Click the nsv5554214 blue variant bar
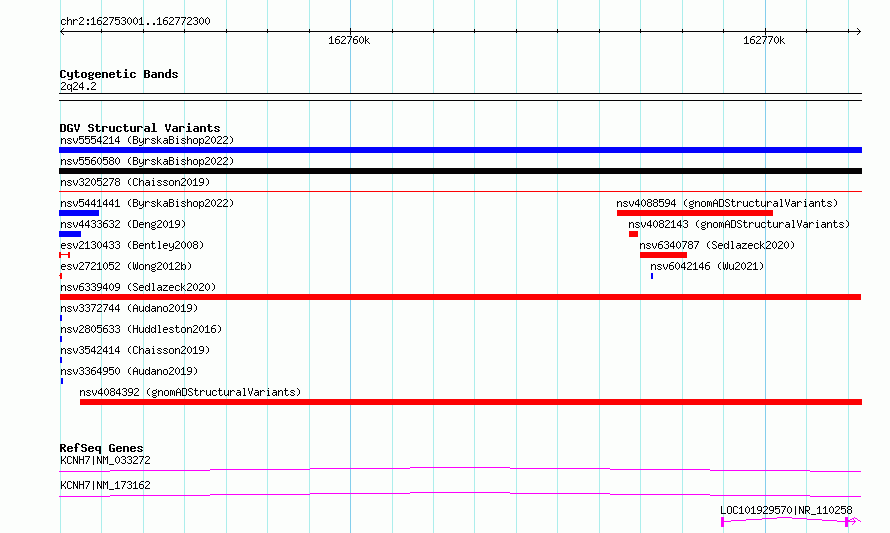 460,150
